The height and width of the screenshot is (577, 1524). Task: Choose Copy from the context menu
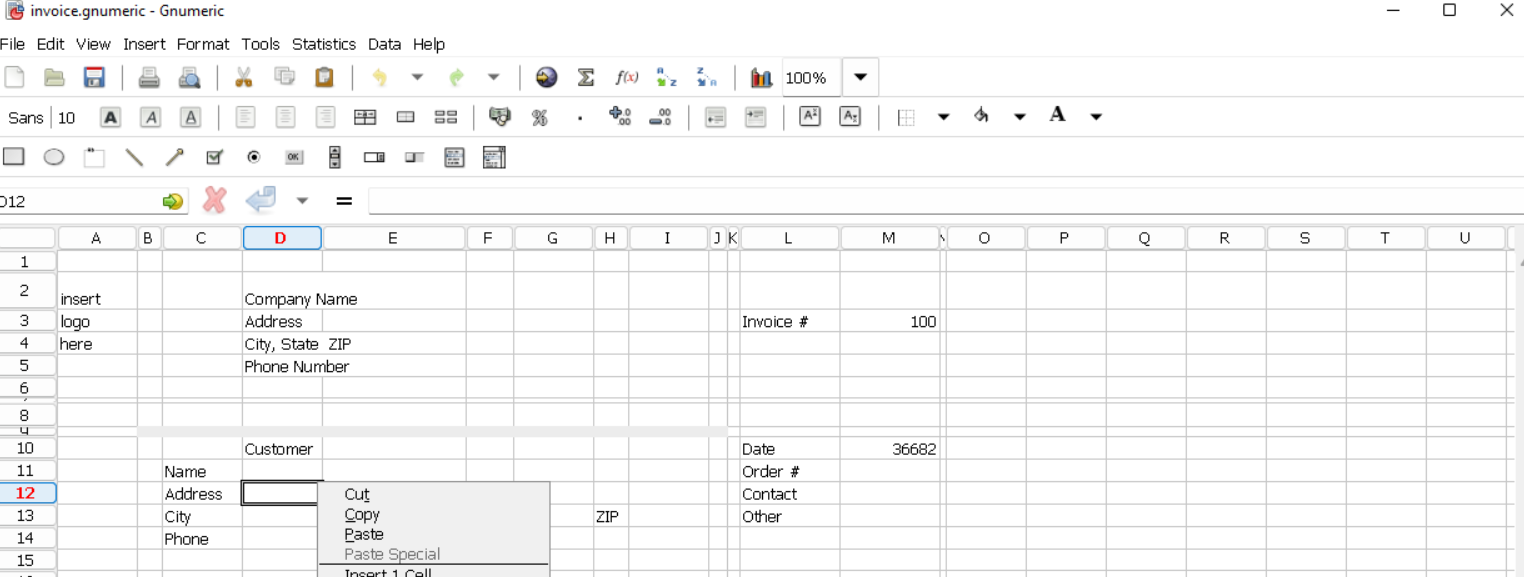click(361, 514)
